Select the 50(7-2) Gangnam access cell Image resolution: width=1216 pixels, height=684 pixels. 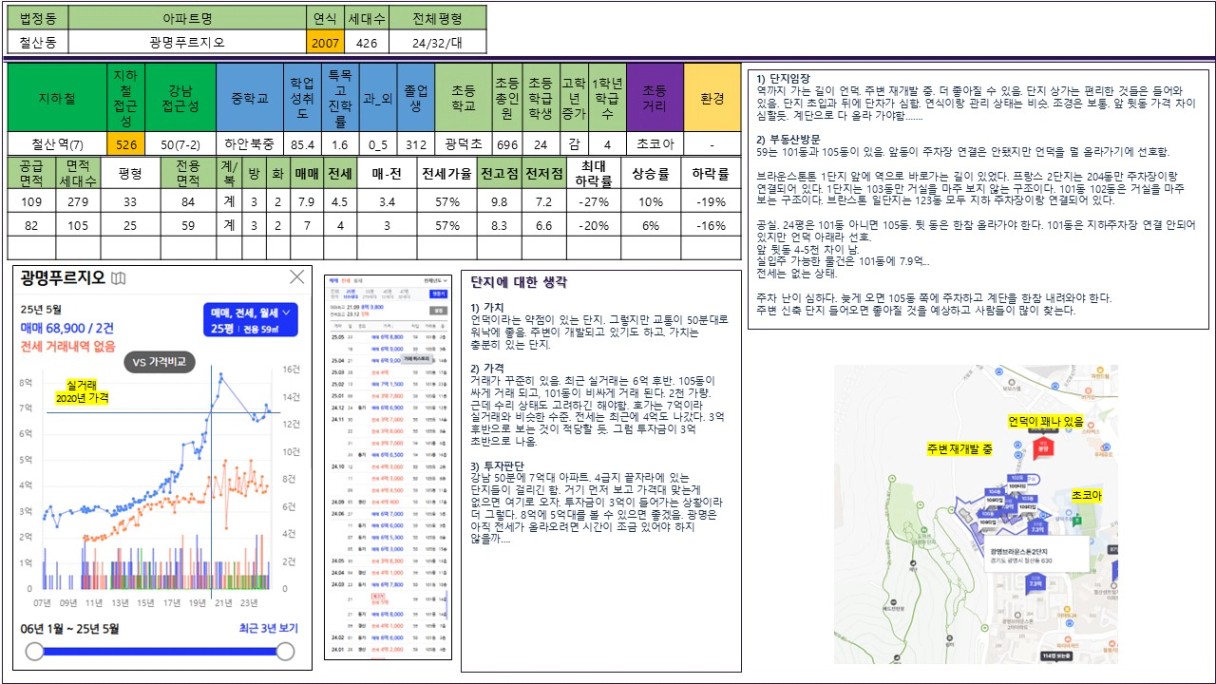(181, 144)
